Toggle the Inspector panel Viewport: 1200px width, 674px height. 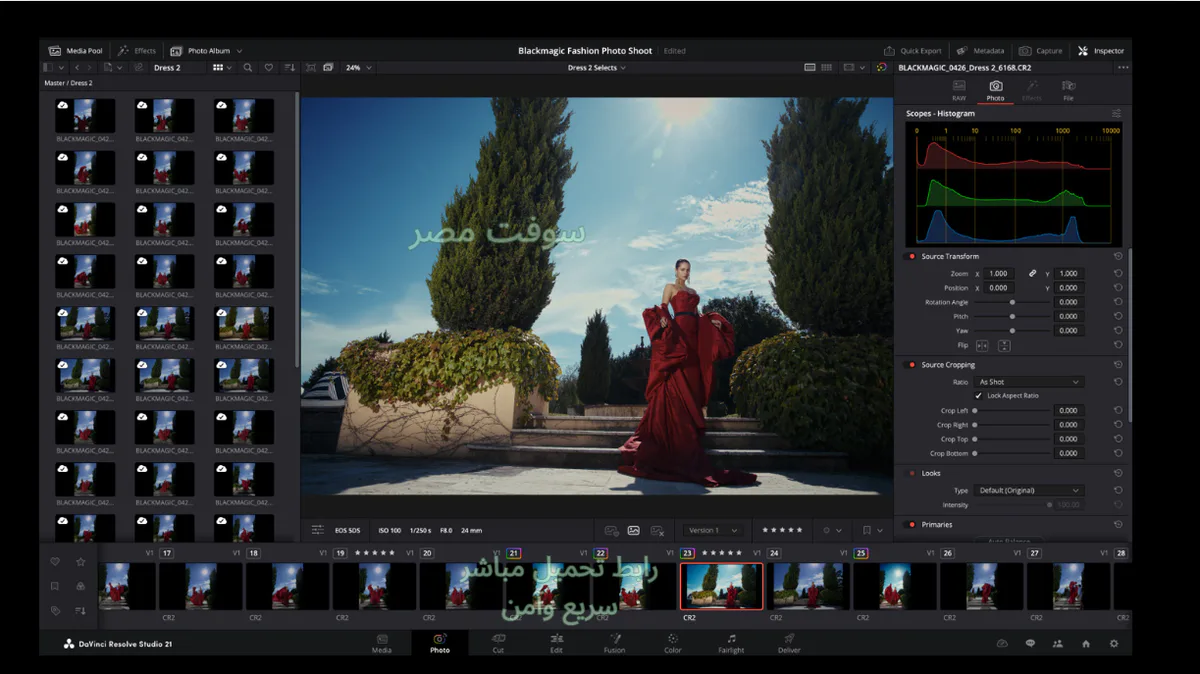coord(1101,51)
